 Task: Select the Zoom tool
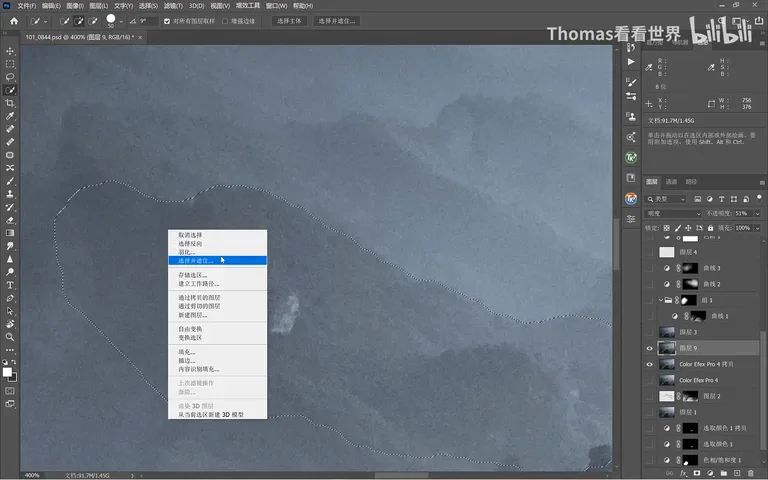(x=10, y=337)
